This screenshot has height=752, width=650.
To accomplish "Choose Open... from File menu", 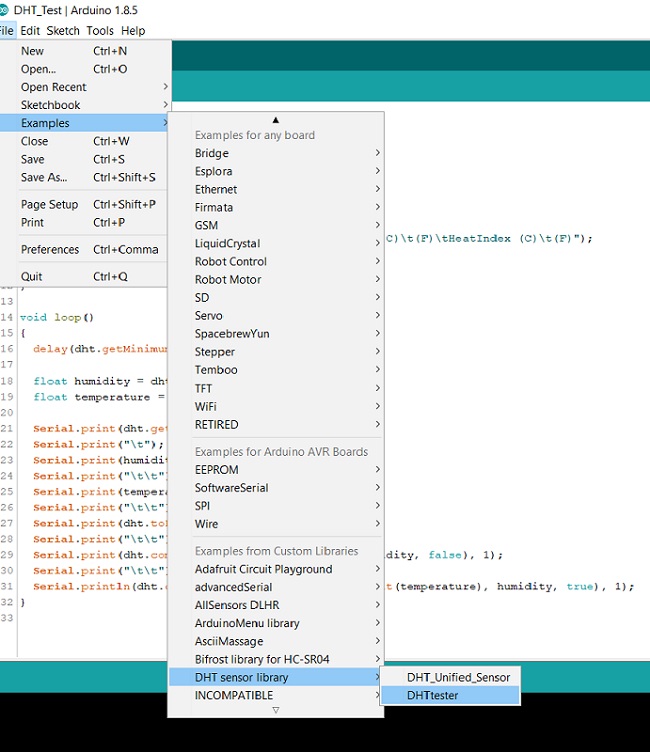I will click(84, 69).
